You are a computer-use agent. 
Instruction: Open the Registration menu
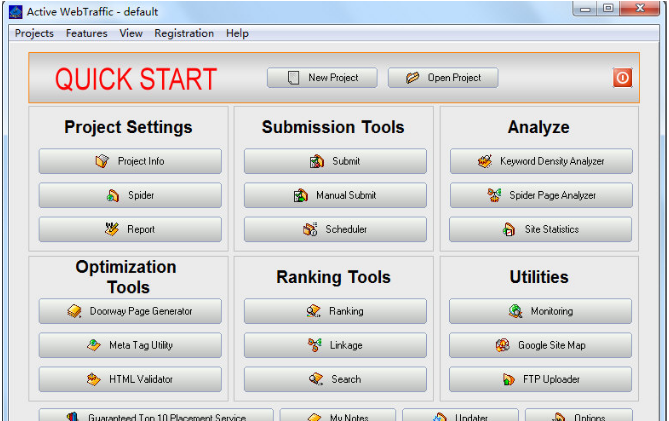point(184,33)
